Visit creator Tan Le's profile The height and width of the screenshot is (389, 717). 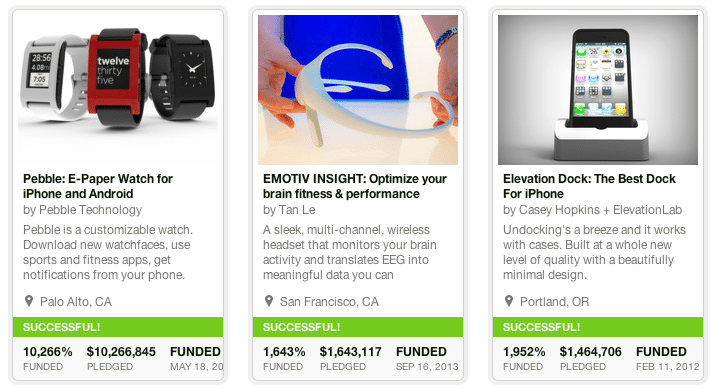tap(297, 210)
